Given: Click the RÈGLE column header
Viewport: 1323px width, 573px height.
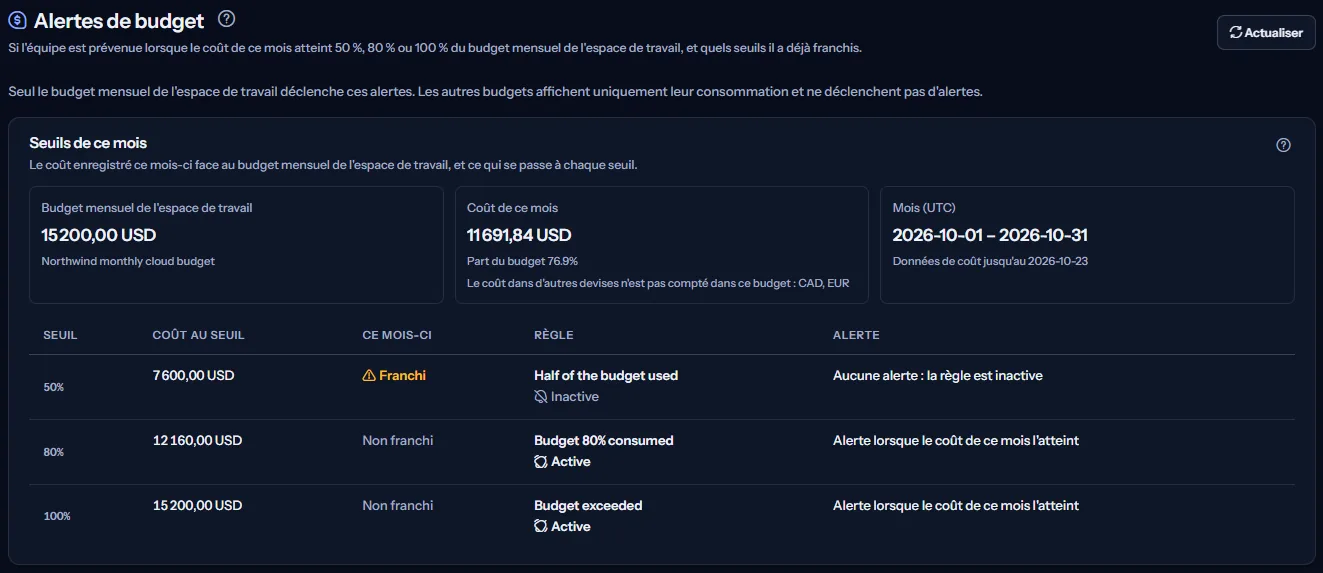Looking at the screenshot, I should (x=554, y=335).
